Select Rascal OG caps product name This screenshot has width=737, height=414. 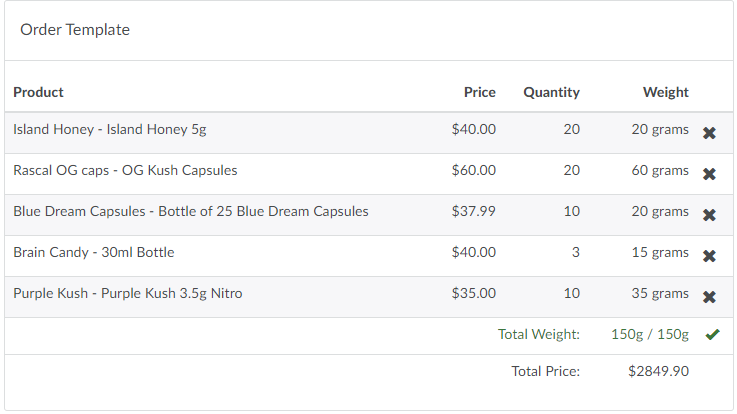point(125,170)
